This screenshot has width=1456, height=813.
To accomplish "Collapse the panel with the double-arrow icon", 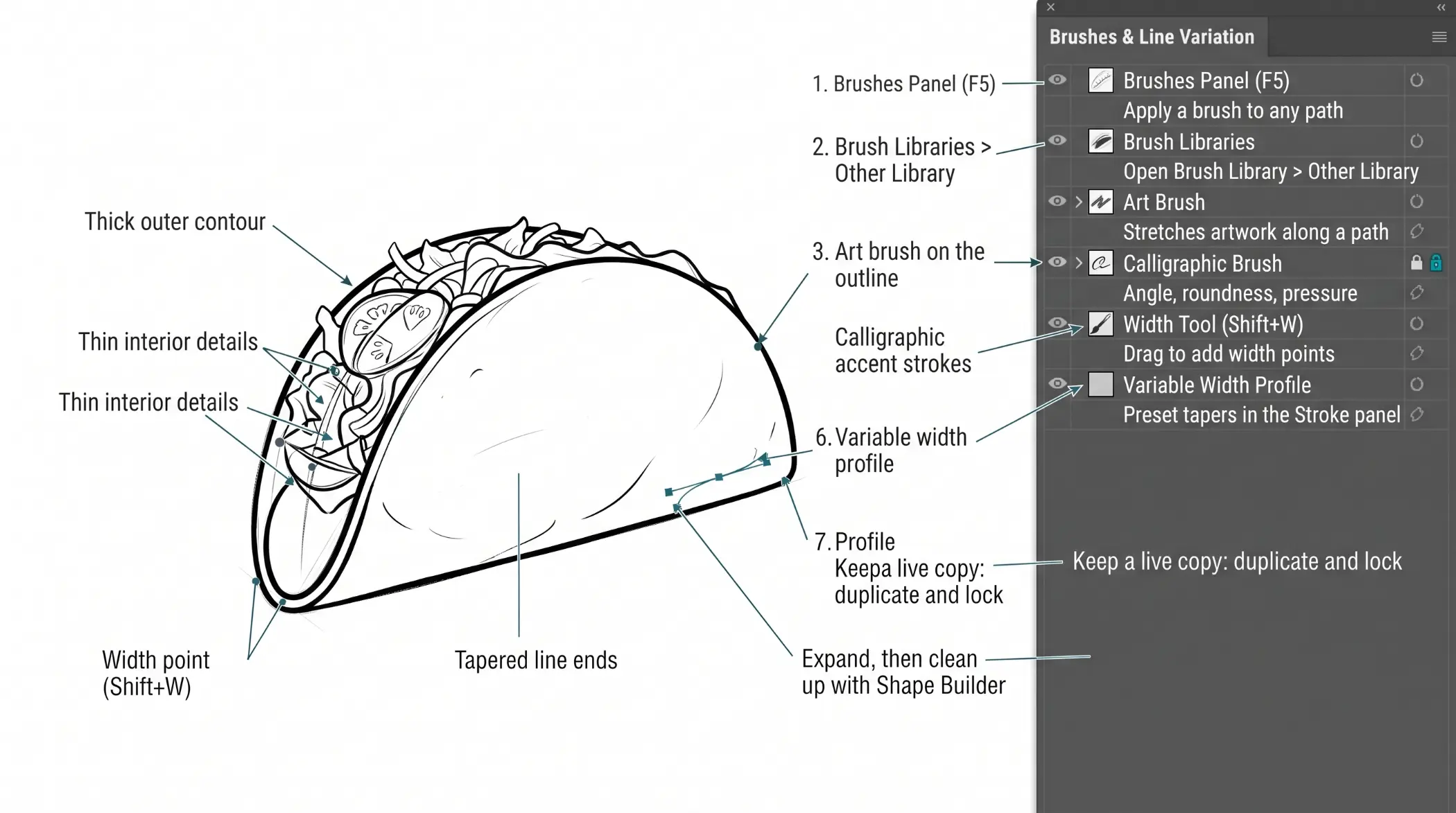I will pyautogui.click(x=1441, y=8).
